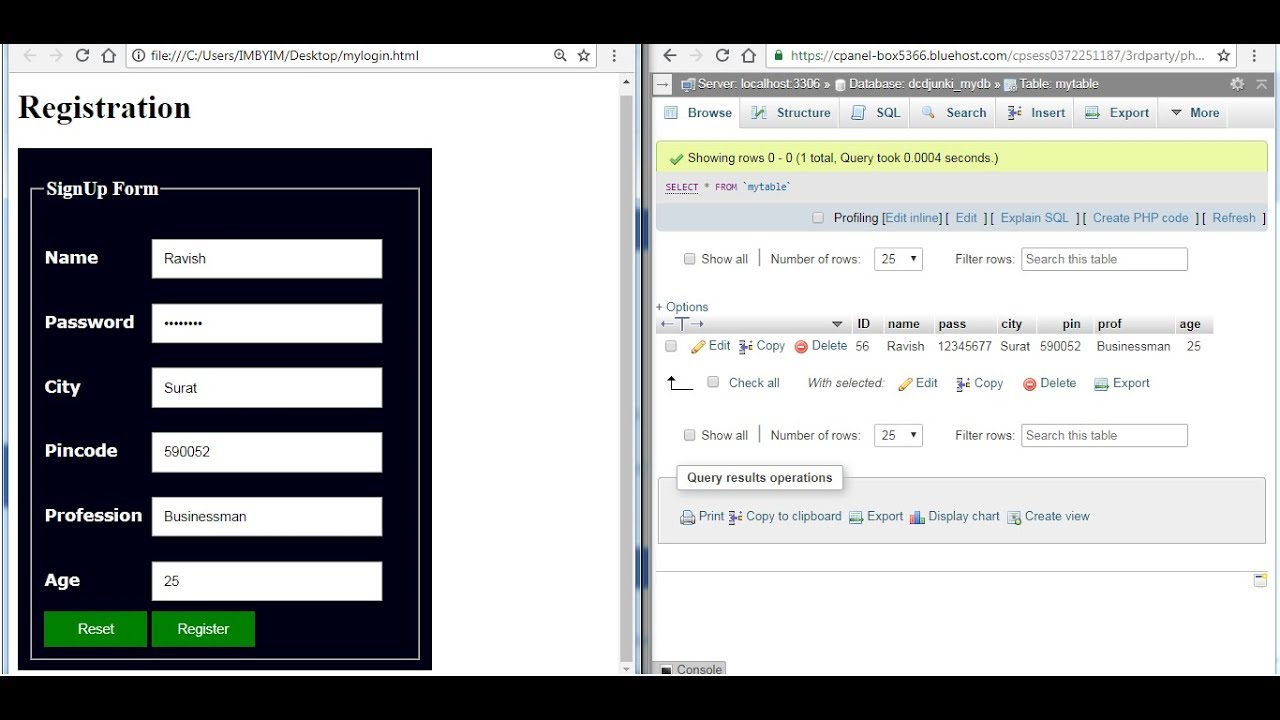Click home icon in phpMyAdmin browser window
1280x720 pixels.
pyautogui.click(x=749, y=56)
